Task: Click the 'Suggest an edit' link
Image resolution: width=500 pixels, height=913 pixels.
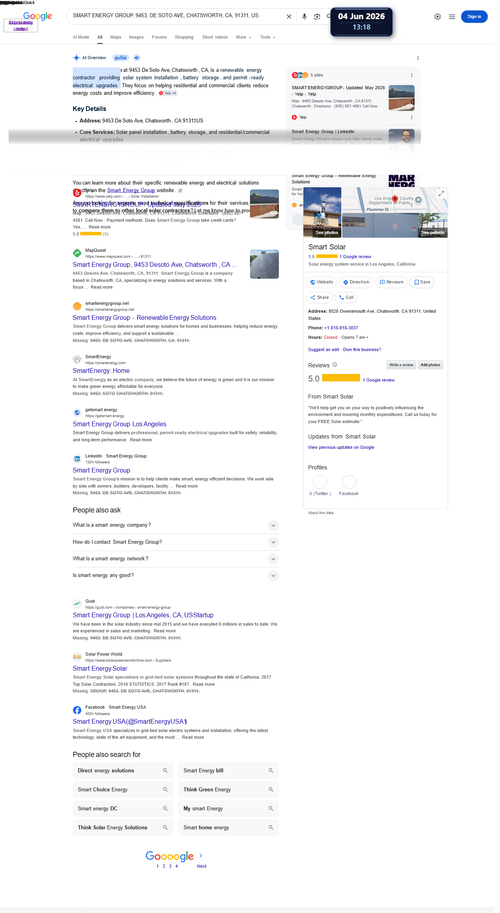Action: pos(324,350)
